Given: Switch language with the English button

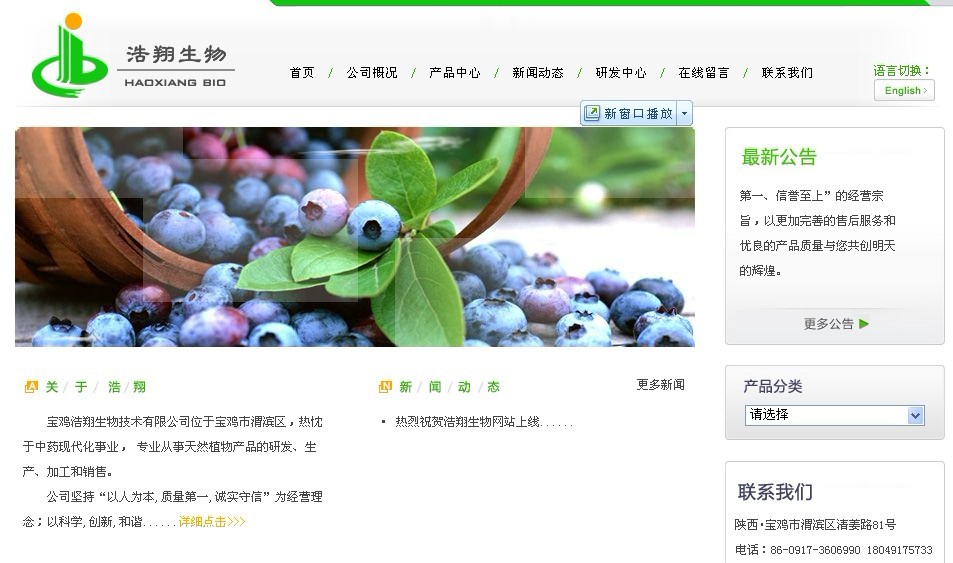Looking at the screenshot, I should pos(904,91).
